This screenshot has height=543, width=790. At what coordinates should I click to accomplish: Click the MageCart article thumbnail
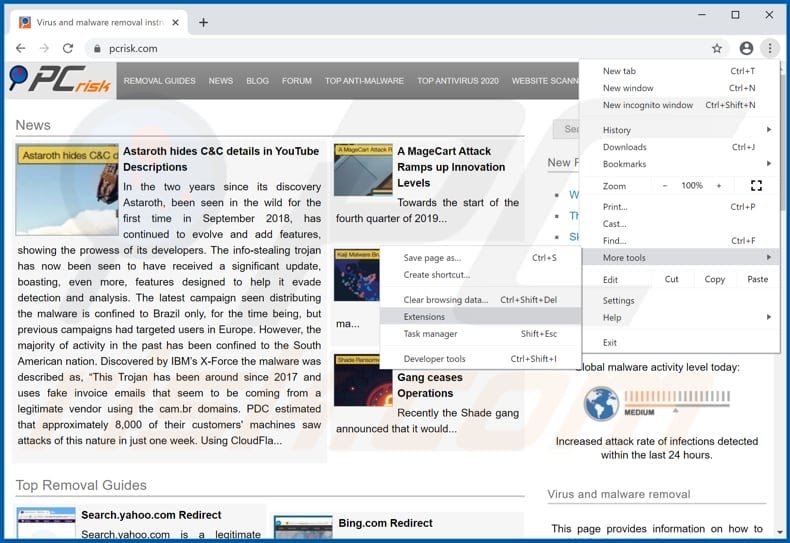point(363,170)
